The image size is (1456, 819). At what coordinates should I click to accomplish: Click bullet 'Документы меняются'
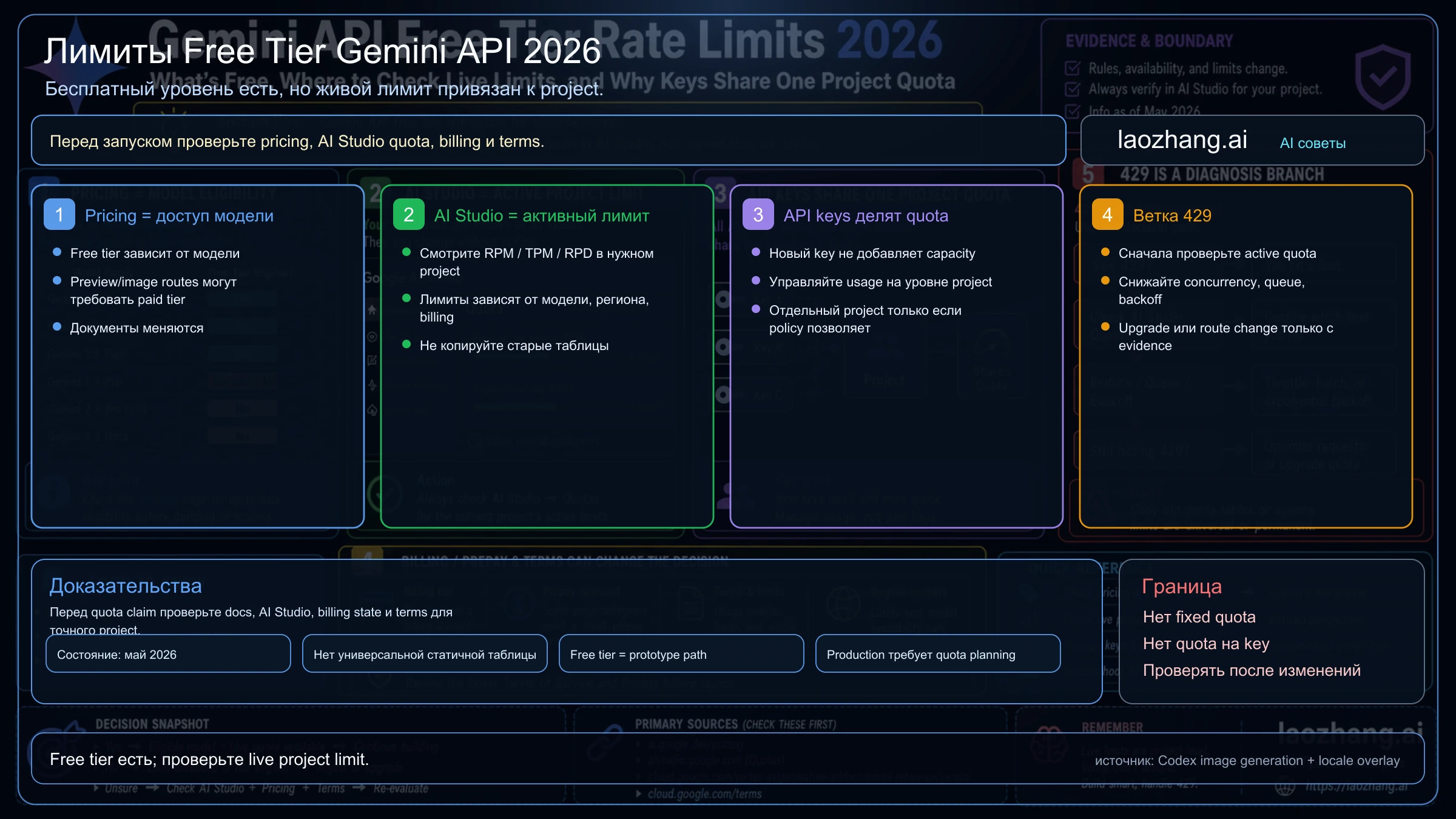point(136,328)
